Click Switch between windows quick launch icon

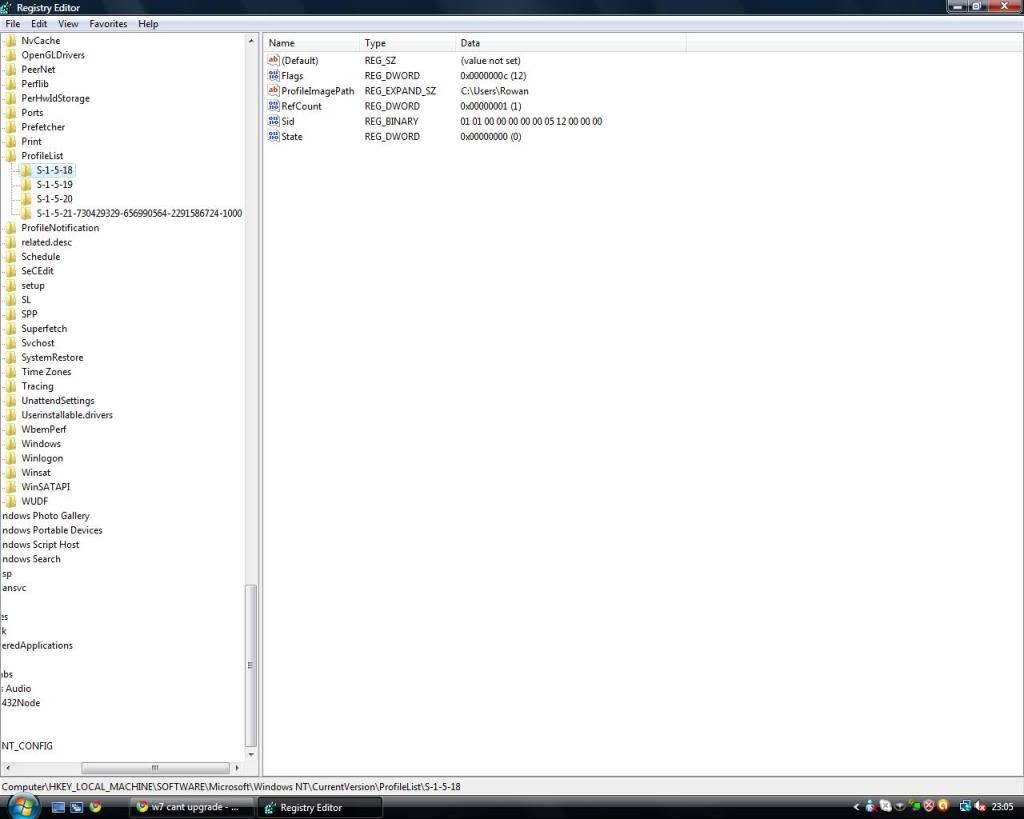pos(76,807)
